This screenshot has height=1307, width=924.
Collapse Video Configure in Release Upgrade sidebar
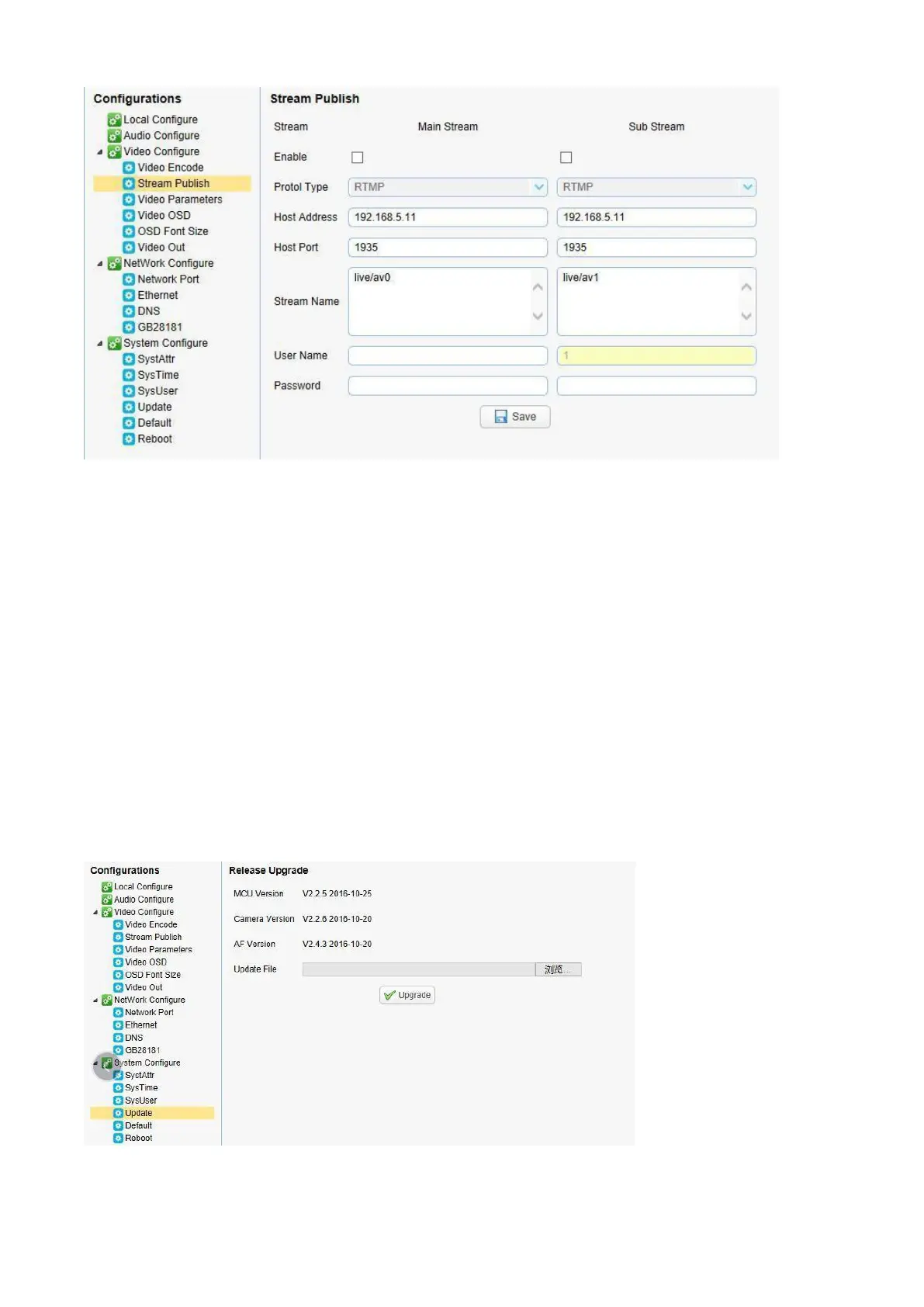[95, 913]
